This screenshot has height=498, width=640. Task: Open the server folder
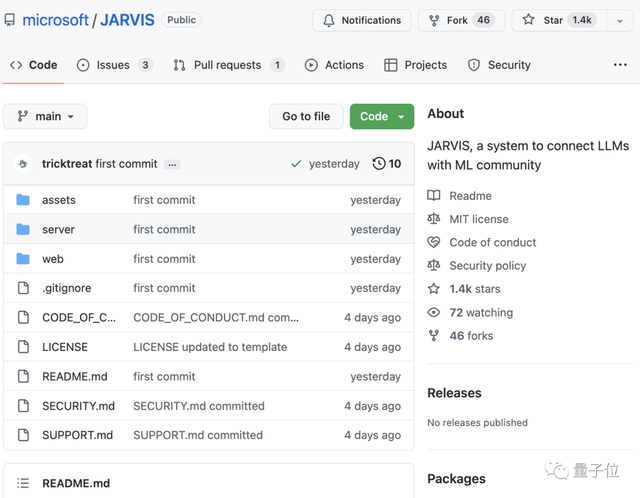[58, 229]
